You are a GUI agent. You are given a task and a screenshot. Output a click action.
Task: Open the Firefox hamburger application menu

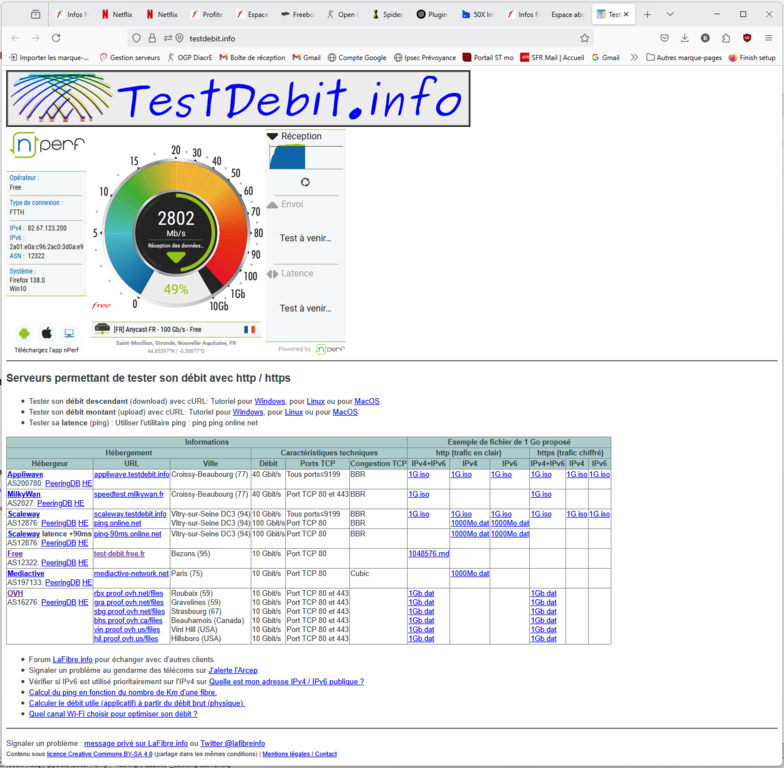(768, 38)
